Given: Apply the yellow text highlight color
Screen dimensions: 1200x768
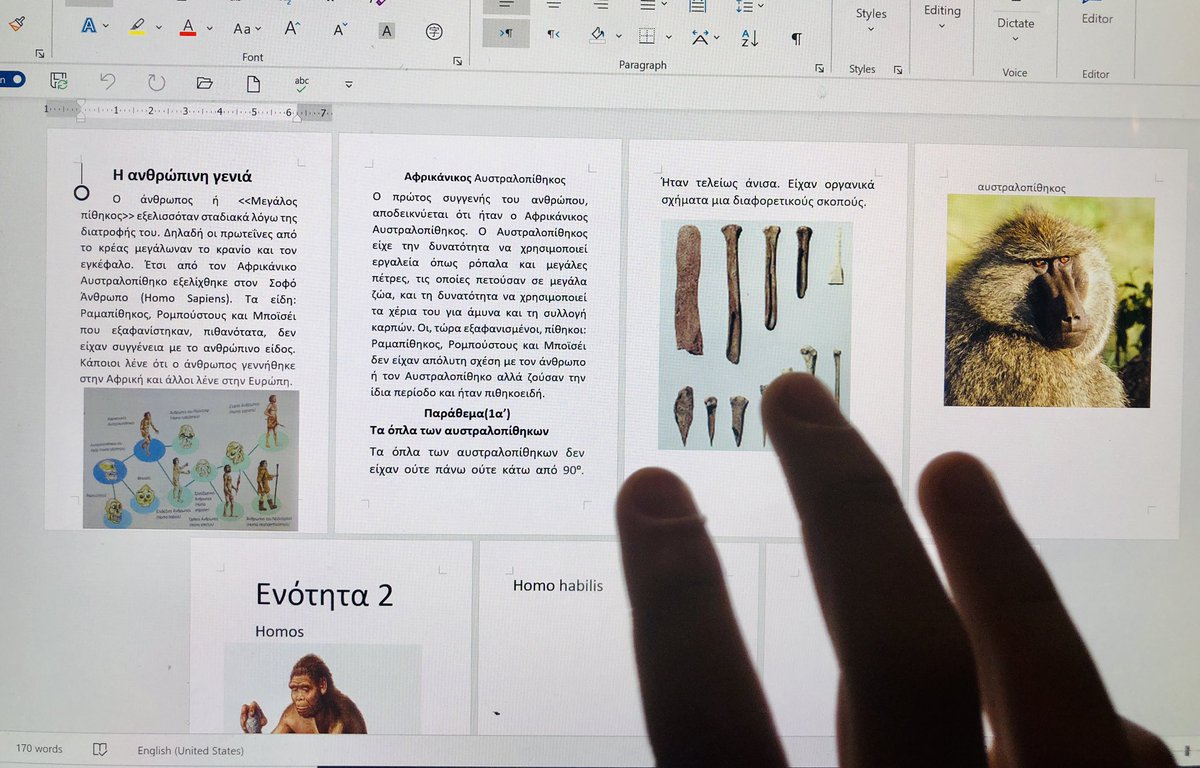Looking at the screenshot, I should [137, 28].
